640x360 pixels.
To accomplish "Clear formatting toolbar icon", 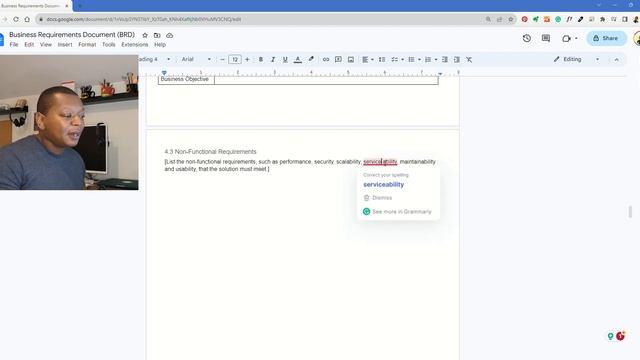I will pos(469,60).
